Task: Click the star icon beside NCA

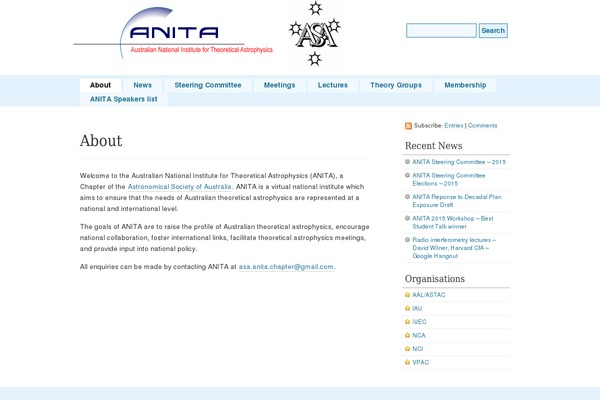Action: pos(408,335)
